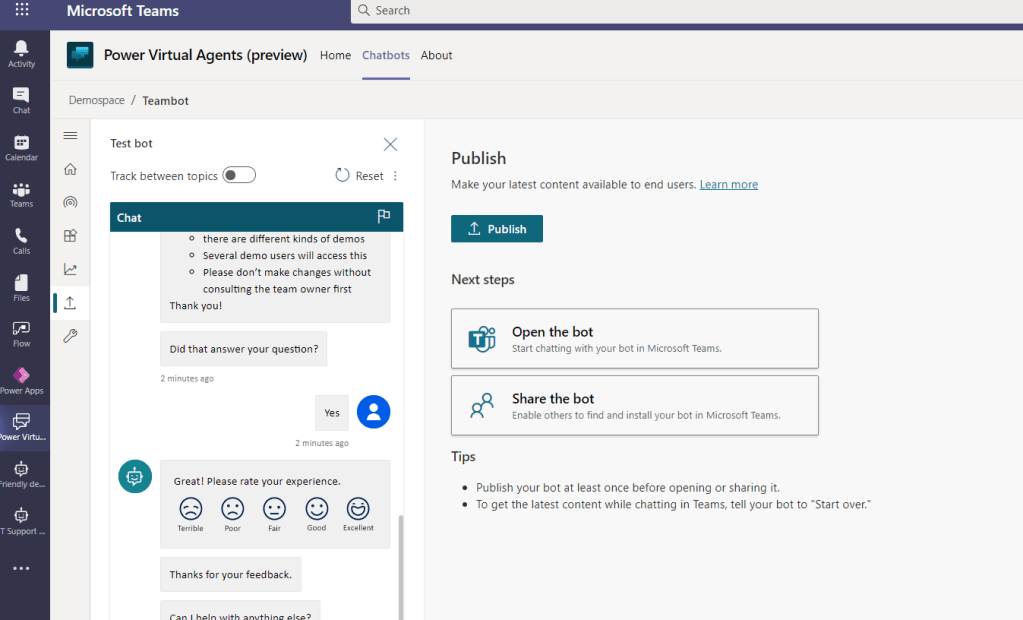Close the Test bot panel

(390, 144)
